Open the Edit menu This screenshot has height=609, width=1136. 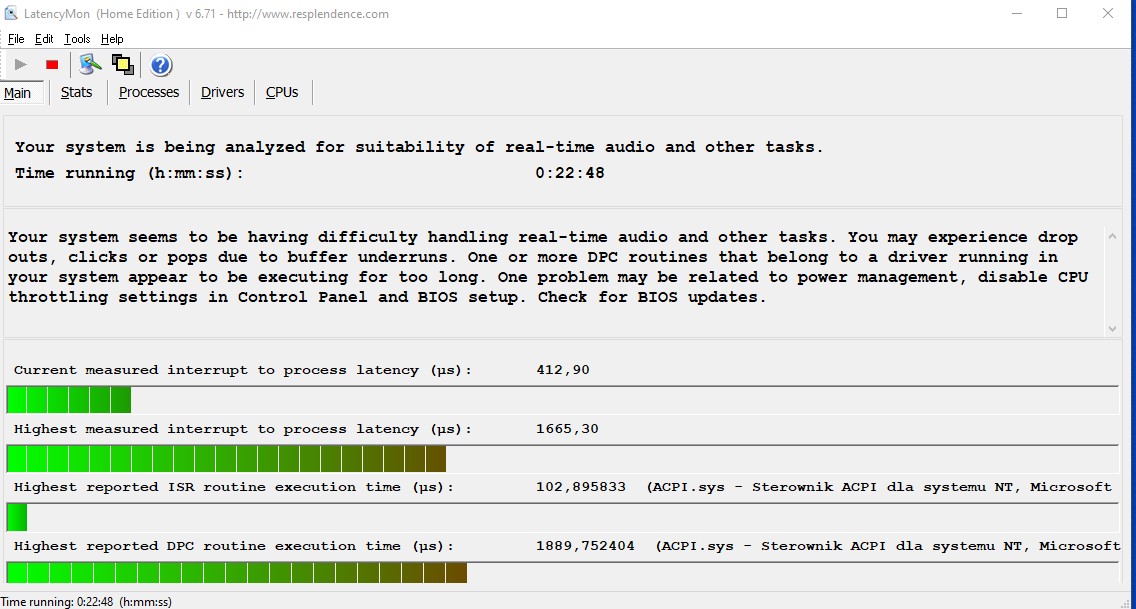coord(44,38)
